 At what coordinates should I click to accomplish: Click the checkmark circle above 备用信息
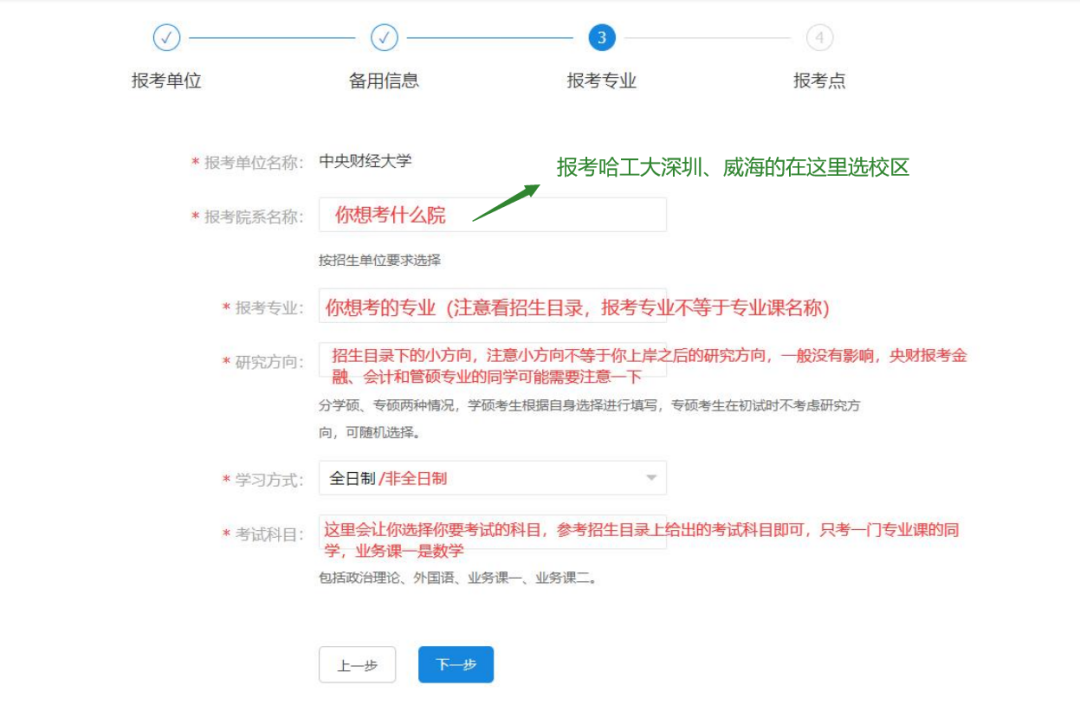tap(384, 37)
